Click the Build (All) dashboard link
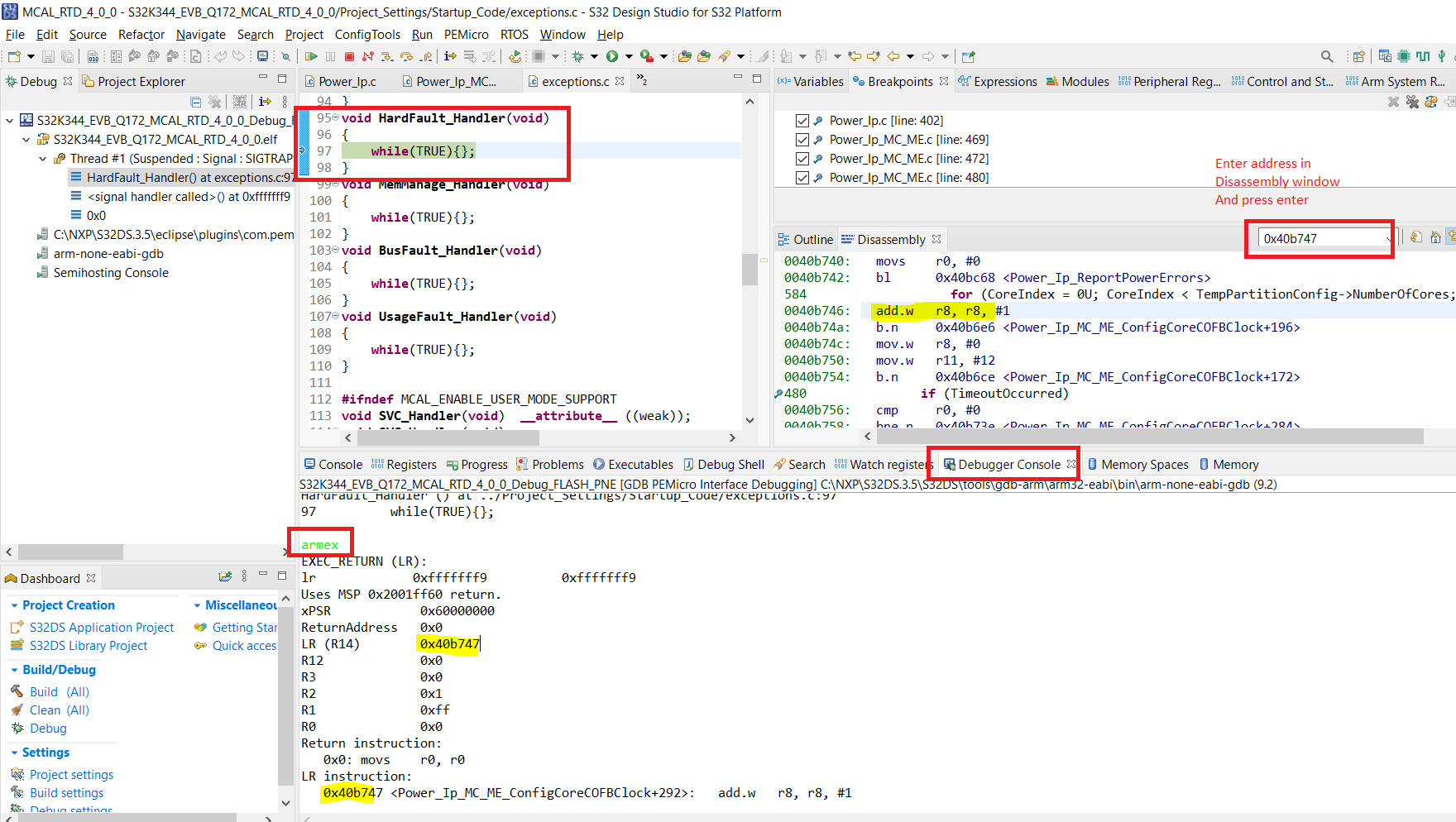 [59, 692]
